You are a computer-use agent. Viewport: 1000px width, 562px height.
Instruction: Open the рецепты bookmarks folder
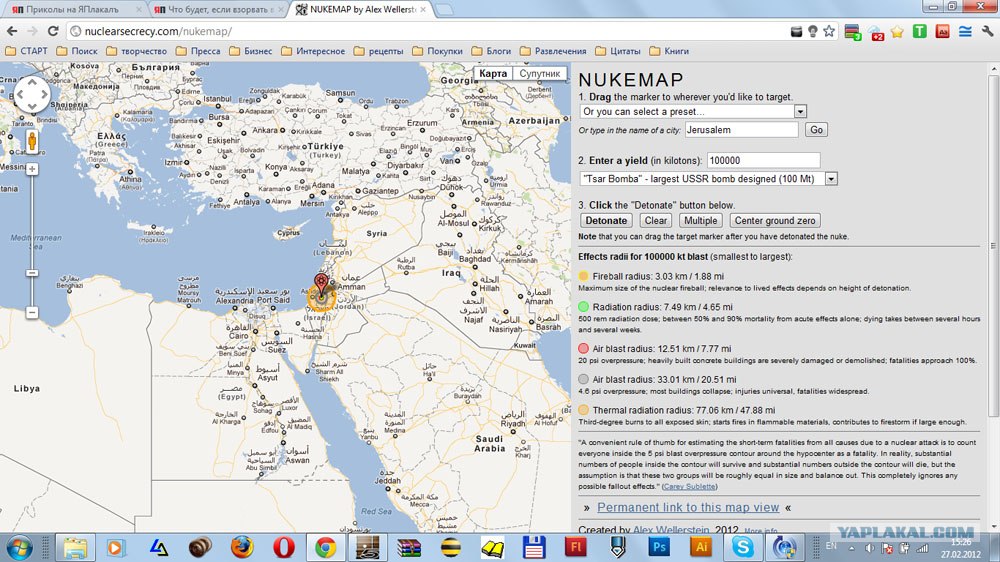pos(378,51)
